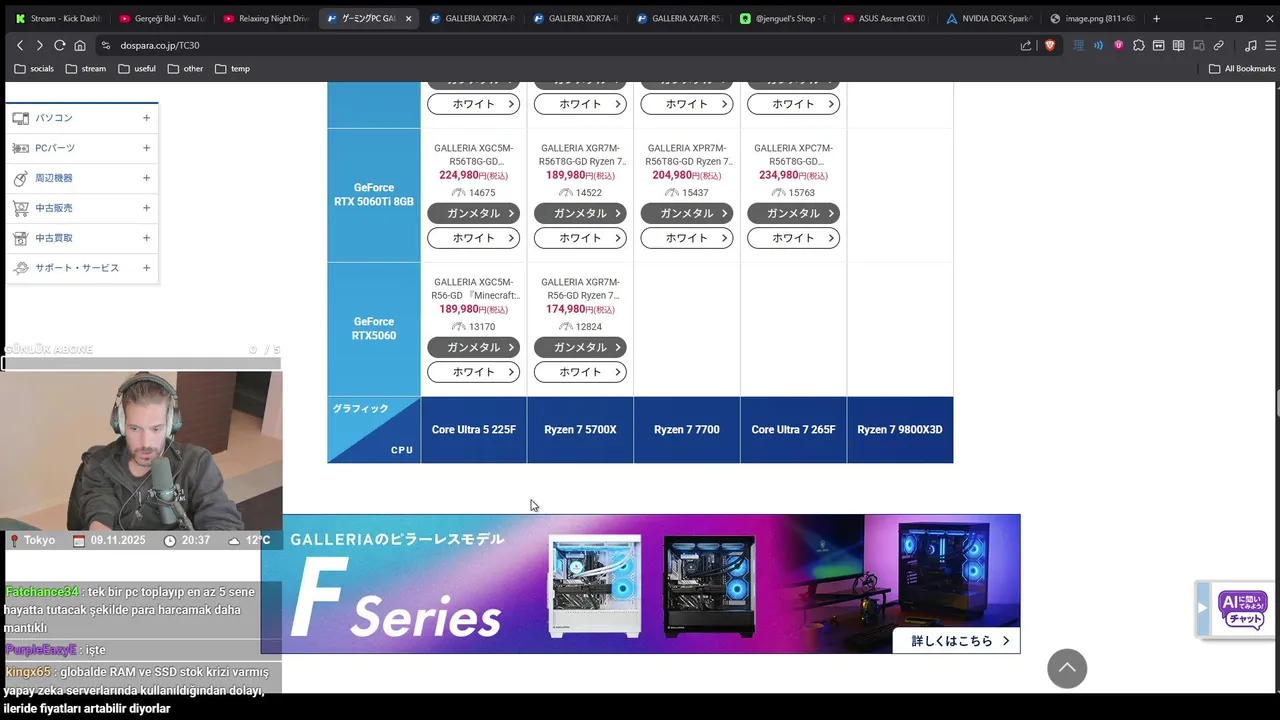
Task: Click the パソコン monitor icon in sidebar
Action: (x=20, y=118)
